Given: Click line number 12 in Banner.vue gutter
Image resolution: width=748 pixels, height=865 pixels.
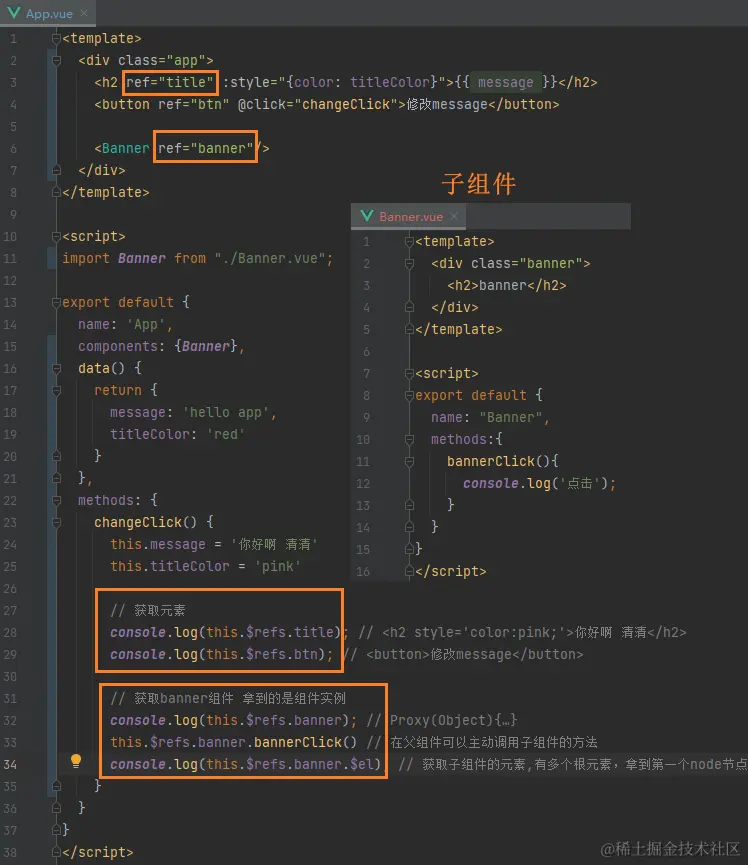Looking at the screenshot, I should tap(363, 484).
